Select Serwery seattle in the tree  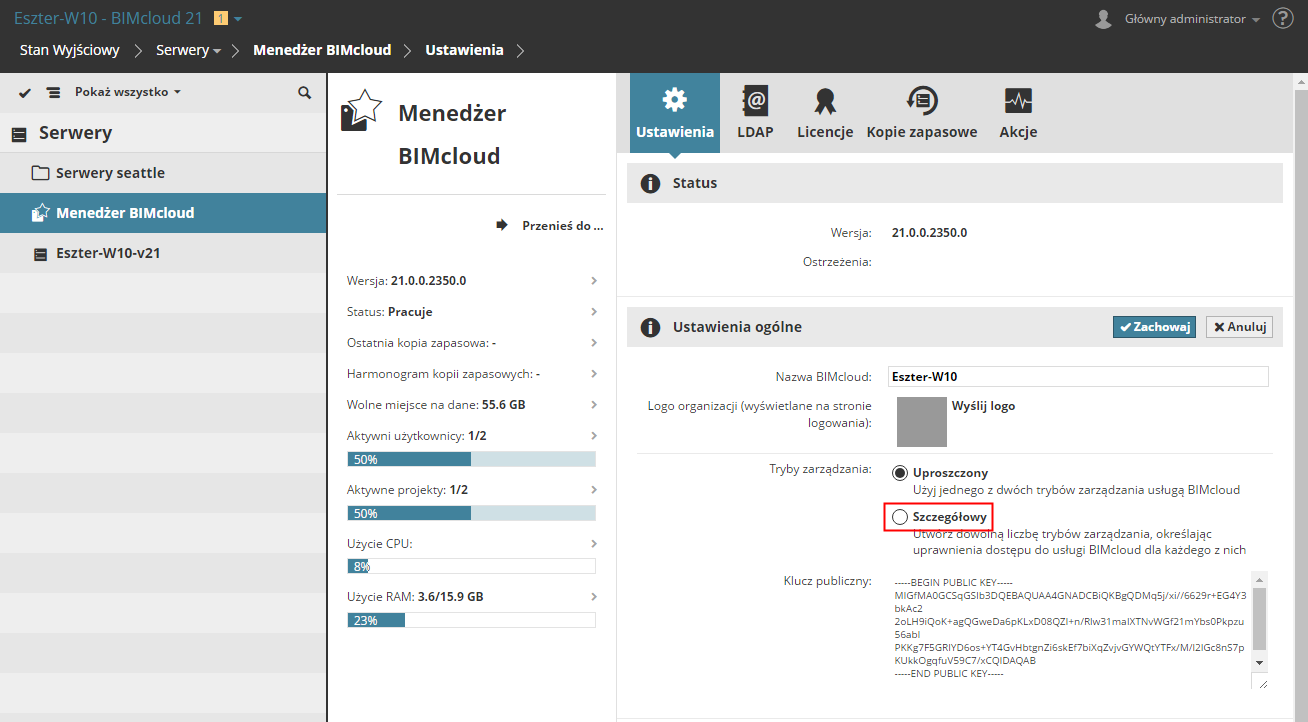(x=163, y=173)
